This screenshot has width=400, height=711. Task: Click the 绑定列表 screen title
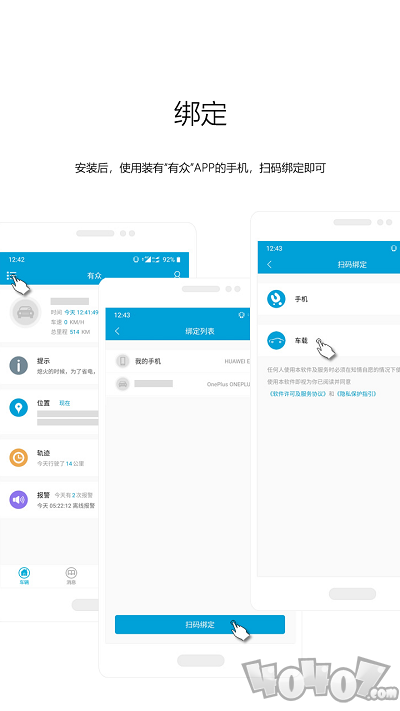click(200, 331)
